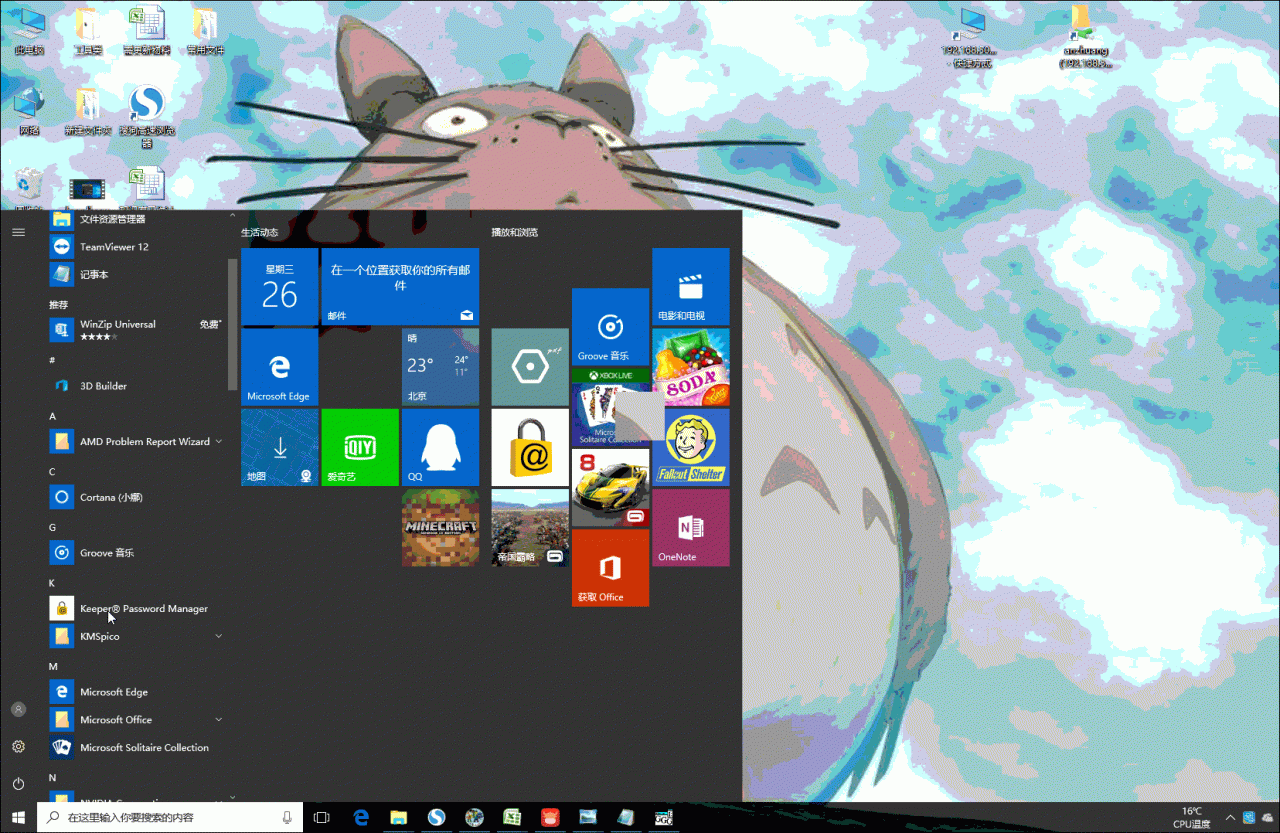Click the letter C group header
1280x833 pixels.
[x=52, y=472]
